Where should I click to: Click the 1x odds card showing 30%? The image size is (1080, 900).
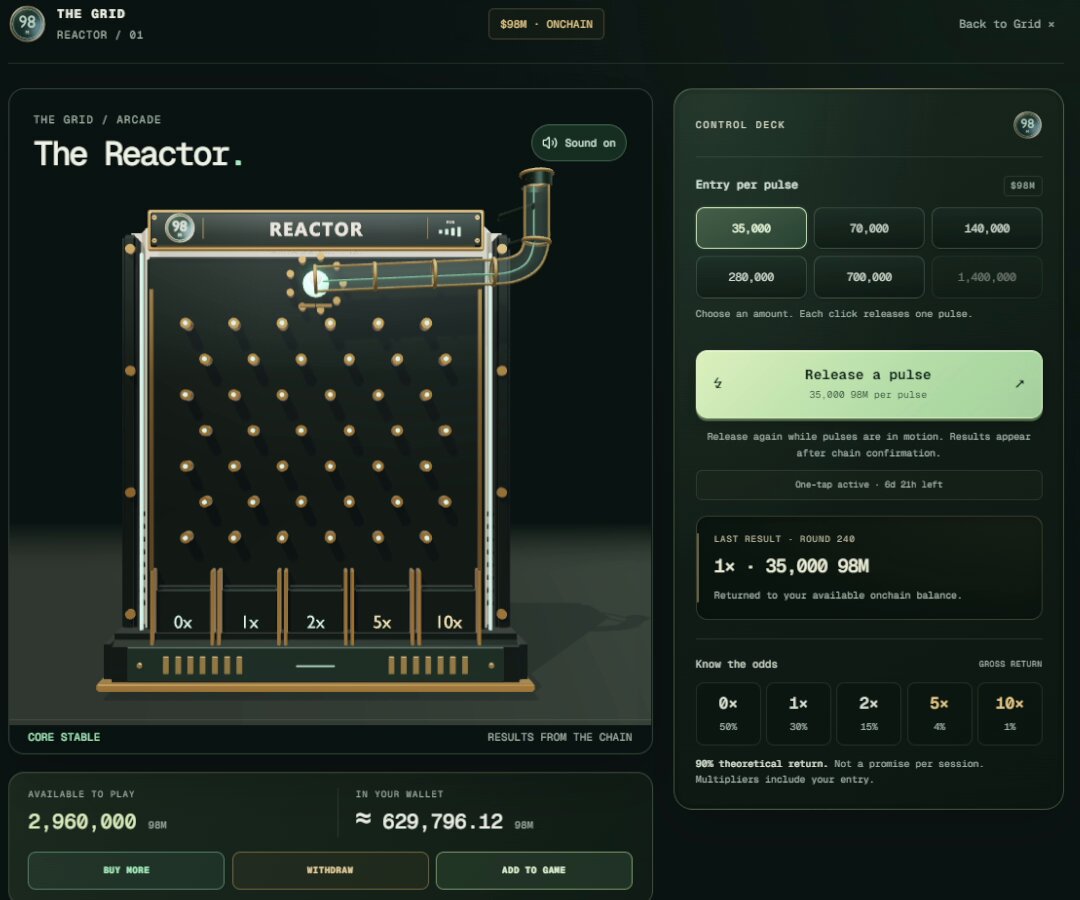click(x=798, y=713)
